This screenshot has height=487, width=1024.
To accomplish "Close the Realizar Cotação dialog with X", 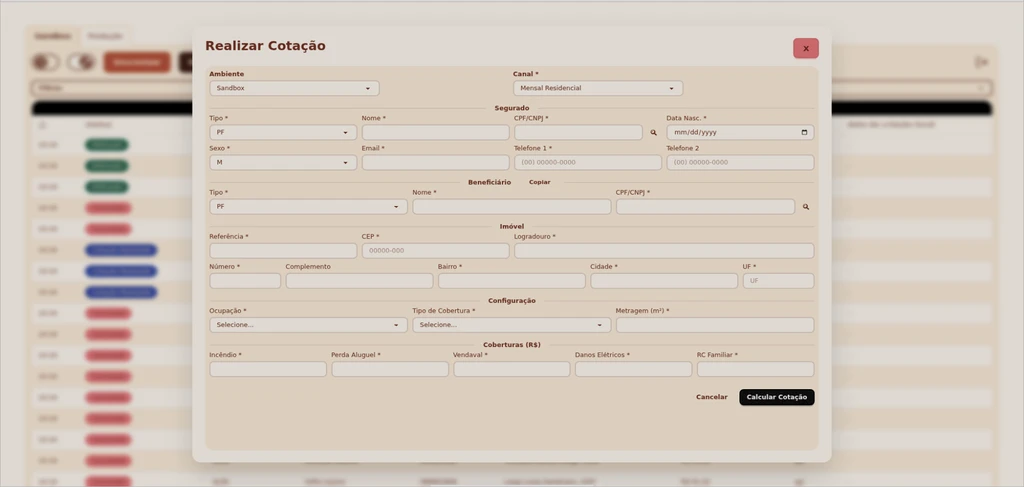I will point(805,48).
